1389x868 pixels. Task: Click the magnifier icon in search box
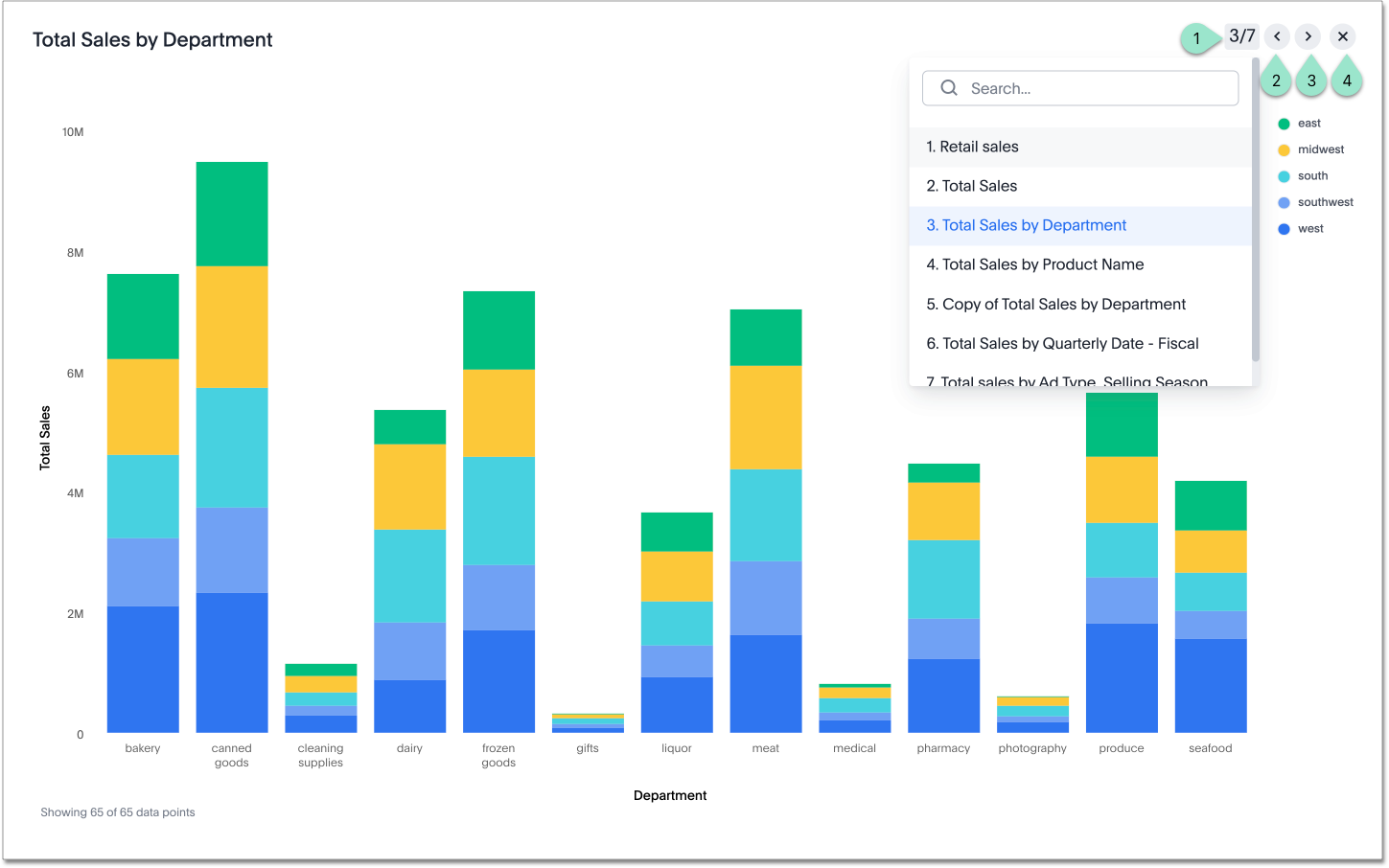949,88
